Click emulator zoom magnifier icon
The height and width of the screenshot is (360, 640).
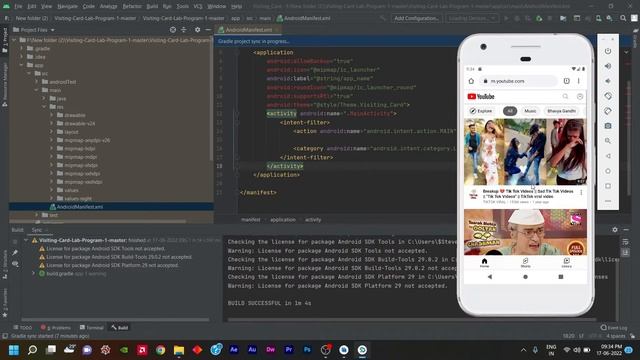click(x=608, y=141)
